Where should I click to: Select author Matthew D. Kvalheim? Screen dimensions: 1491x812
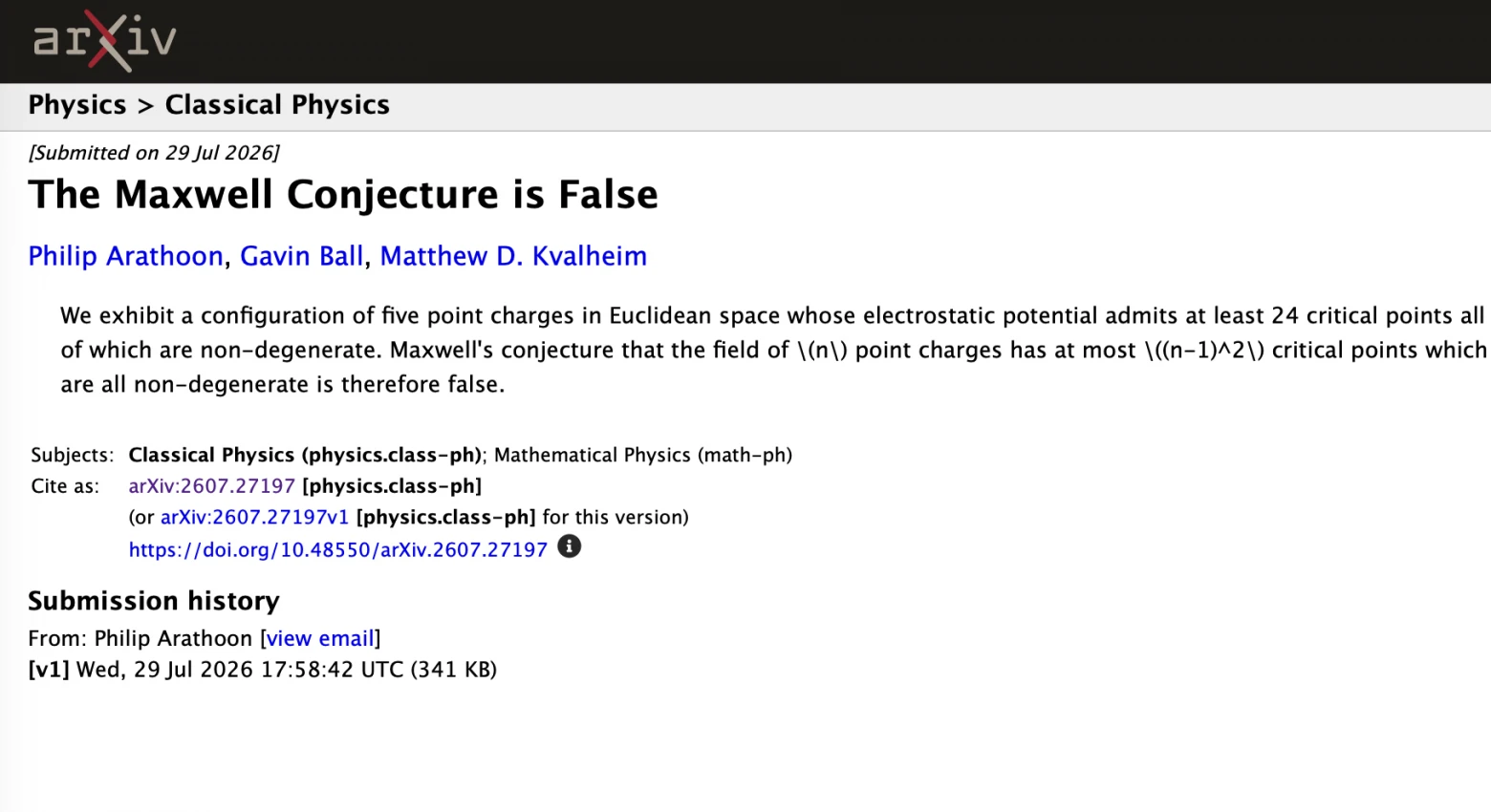point(513,256)
